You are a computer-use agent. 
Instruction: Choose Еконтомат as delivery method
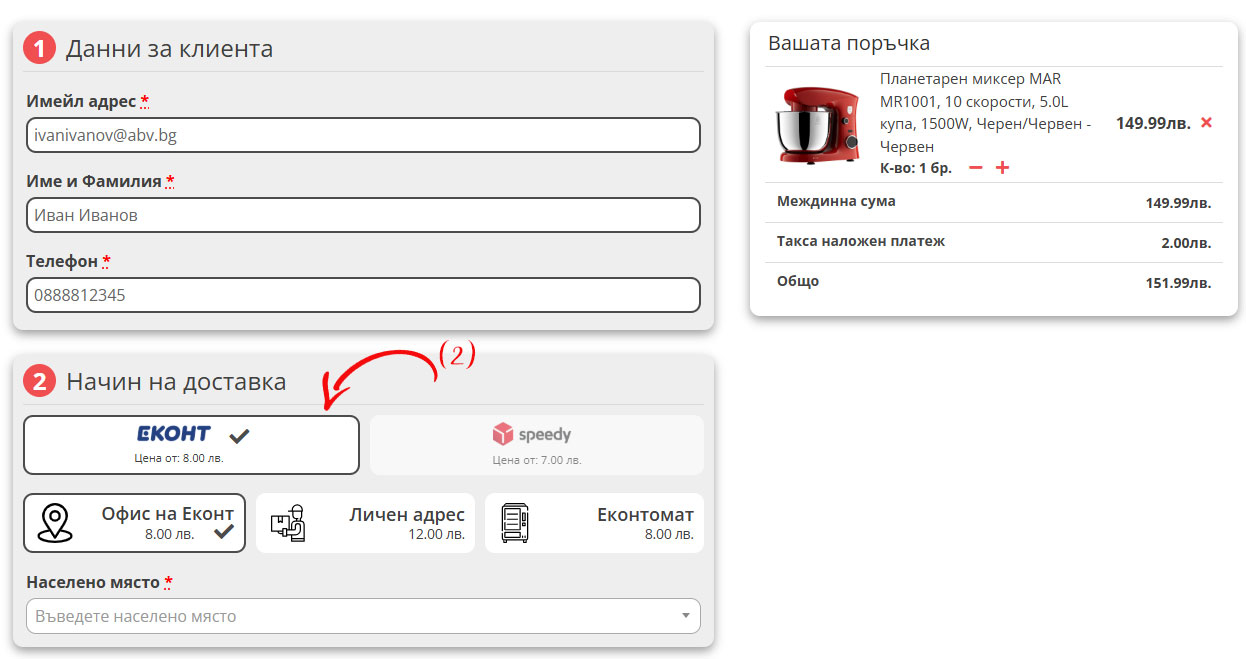click(x=594, y=522)
